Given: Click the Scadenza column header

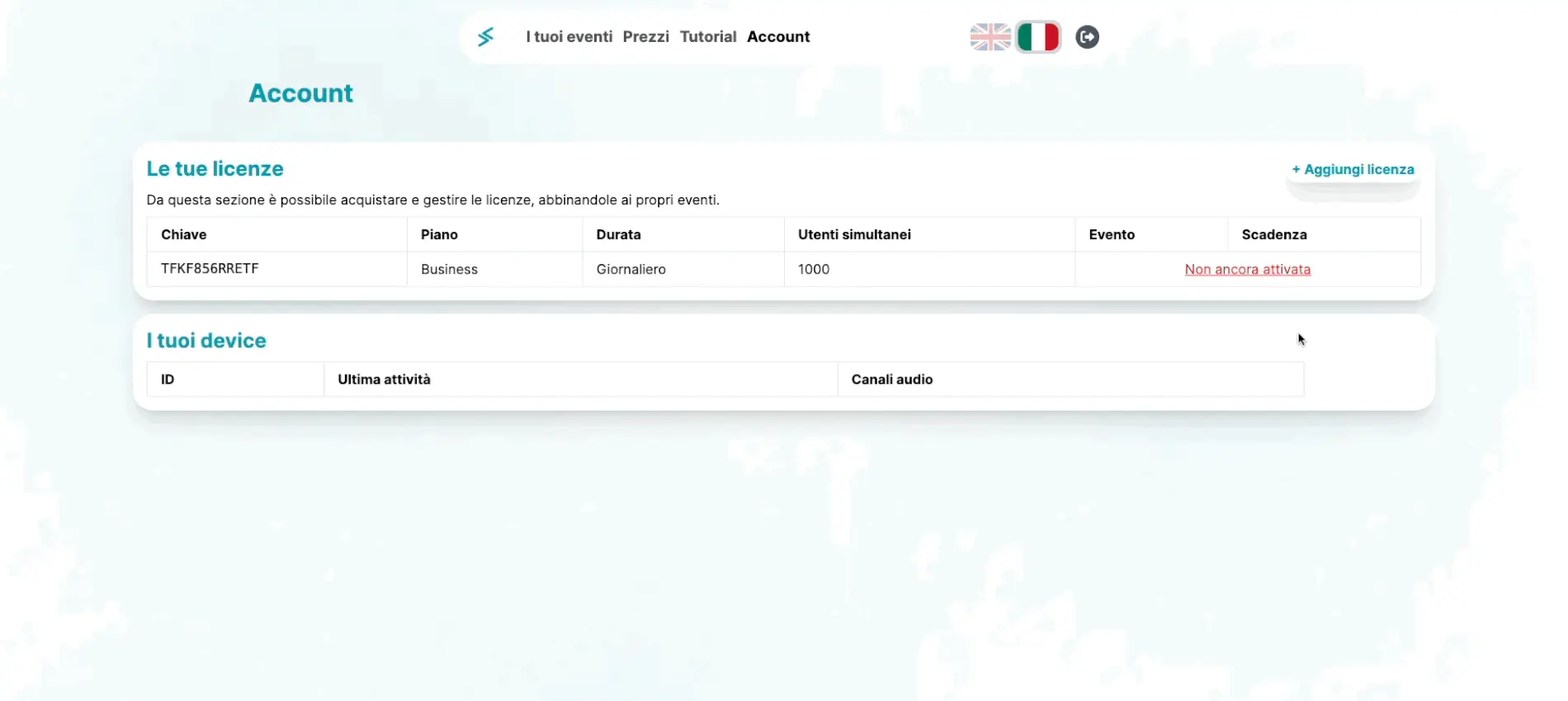Looking at the screenshot, I should pos(1273,235).
